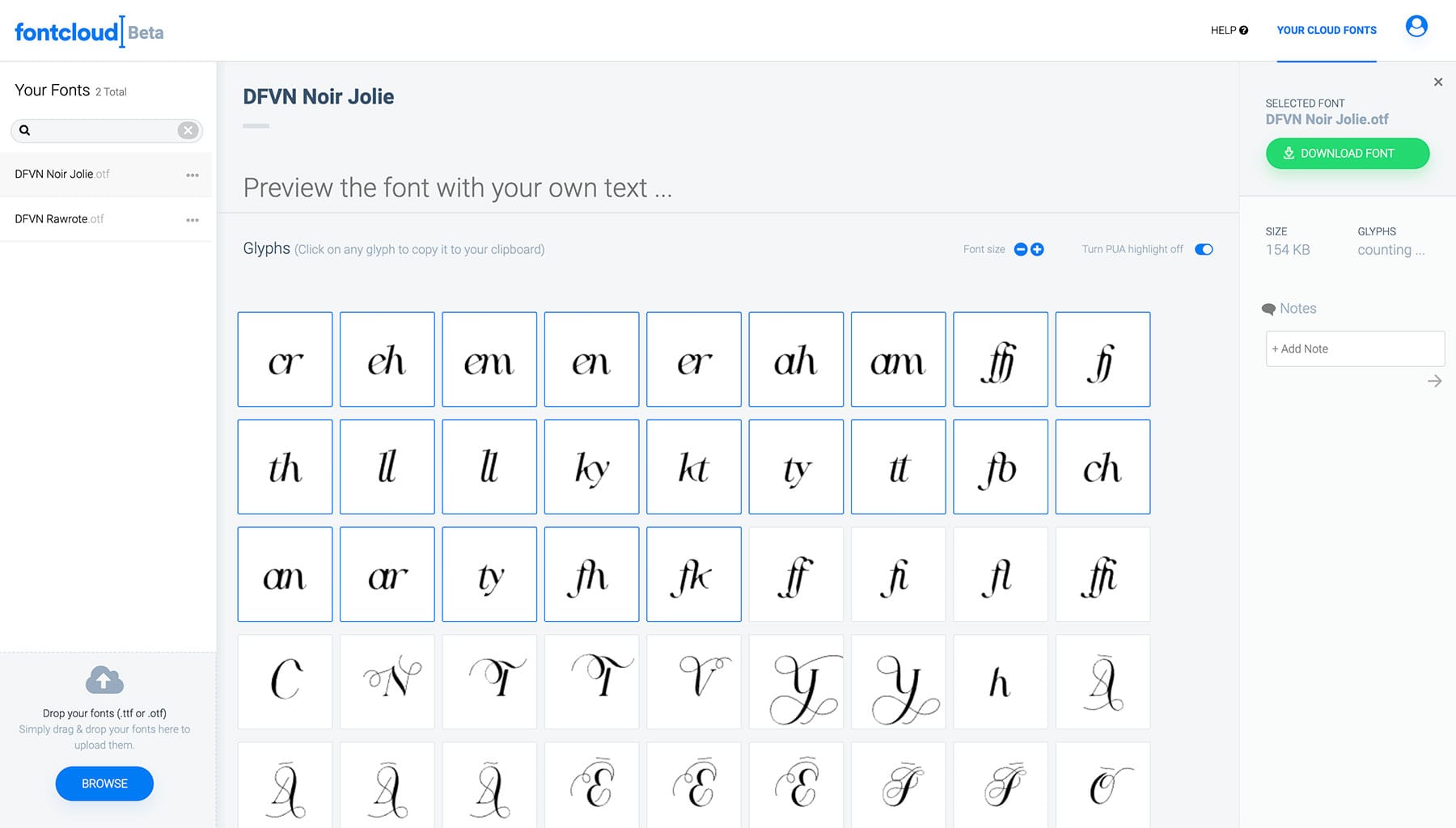Copy the 'ffi' ligature glyph
The image size is (1456, 828).
pyautogui.click(x=1103, y=574)
